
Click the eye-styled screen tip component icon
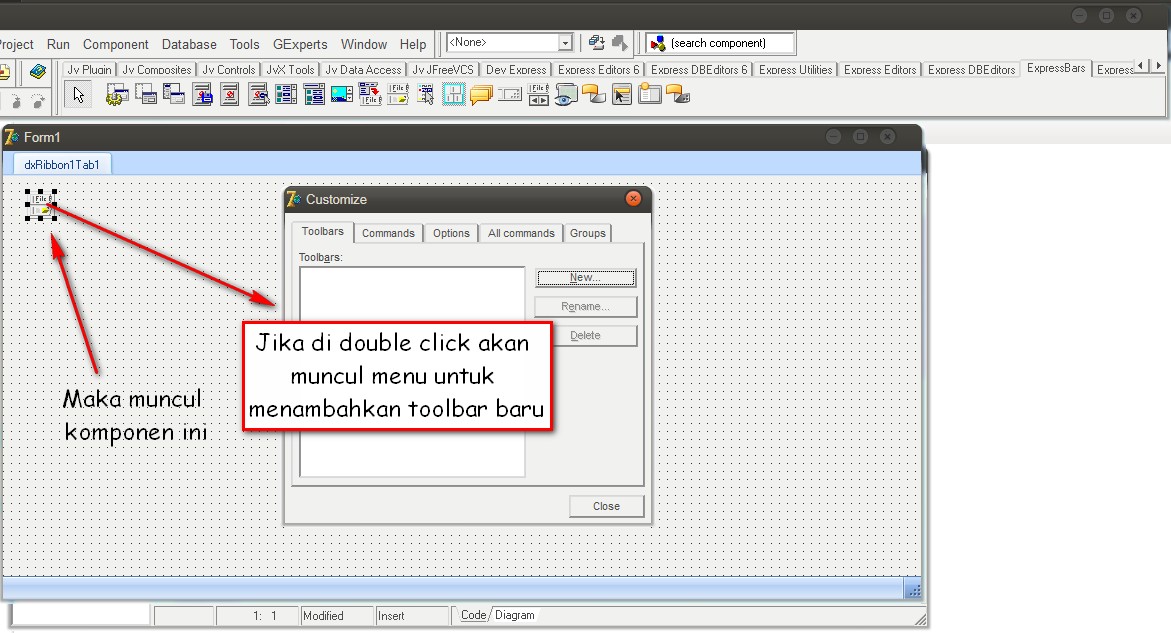(x=566, y=95)
